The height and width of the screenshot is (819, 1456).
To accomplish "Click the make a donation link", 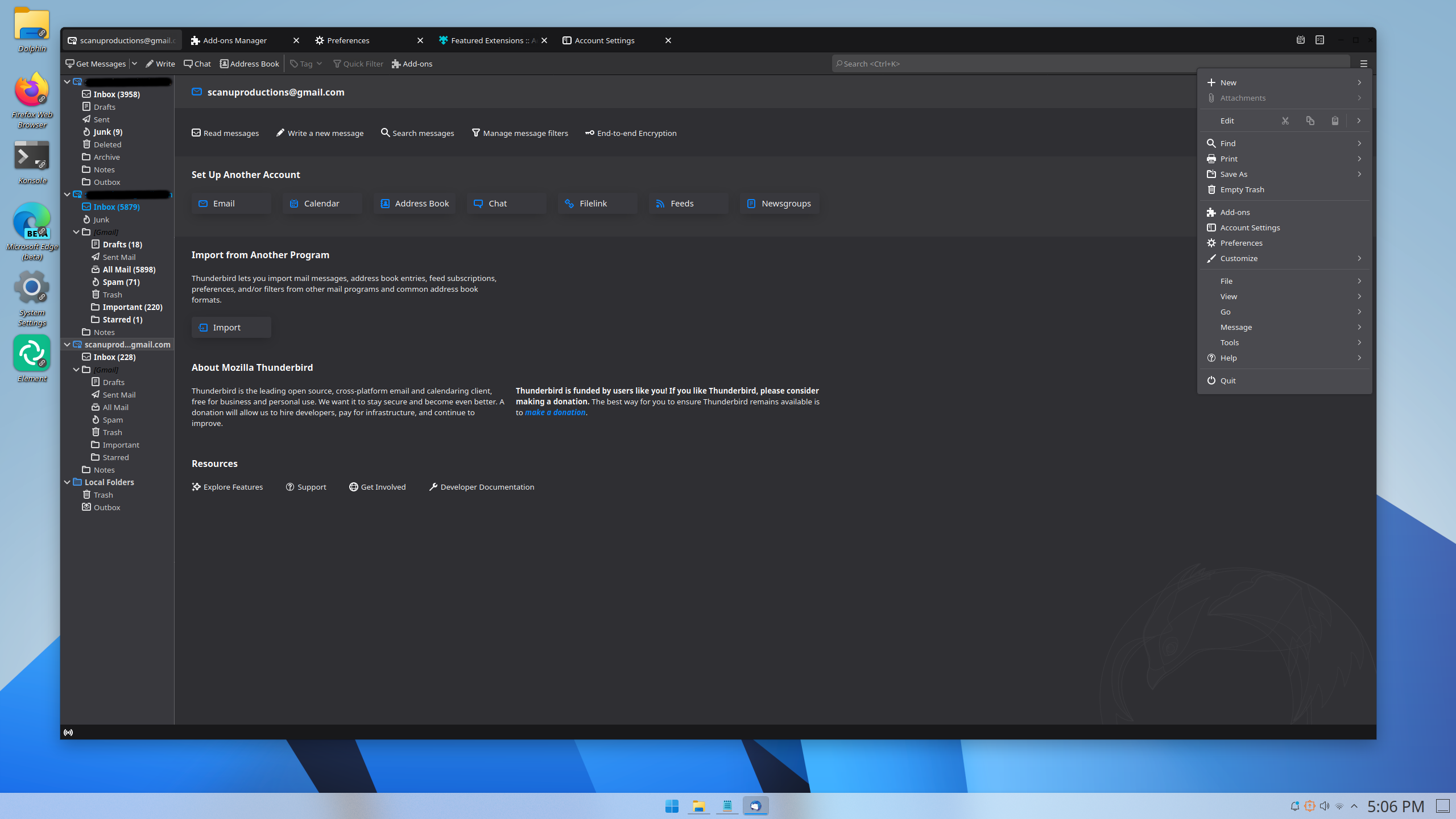I will tap(555, 412).
